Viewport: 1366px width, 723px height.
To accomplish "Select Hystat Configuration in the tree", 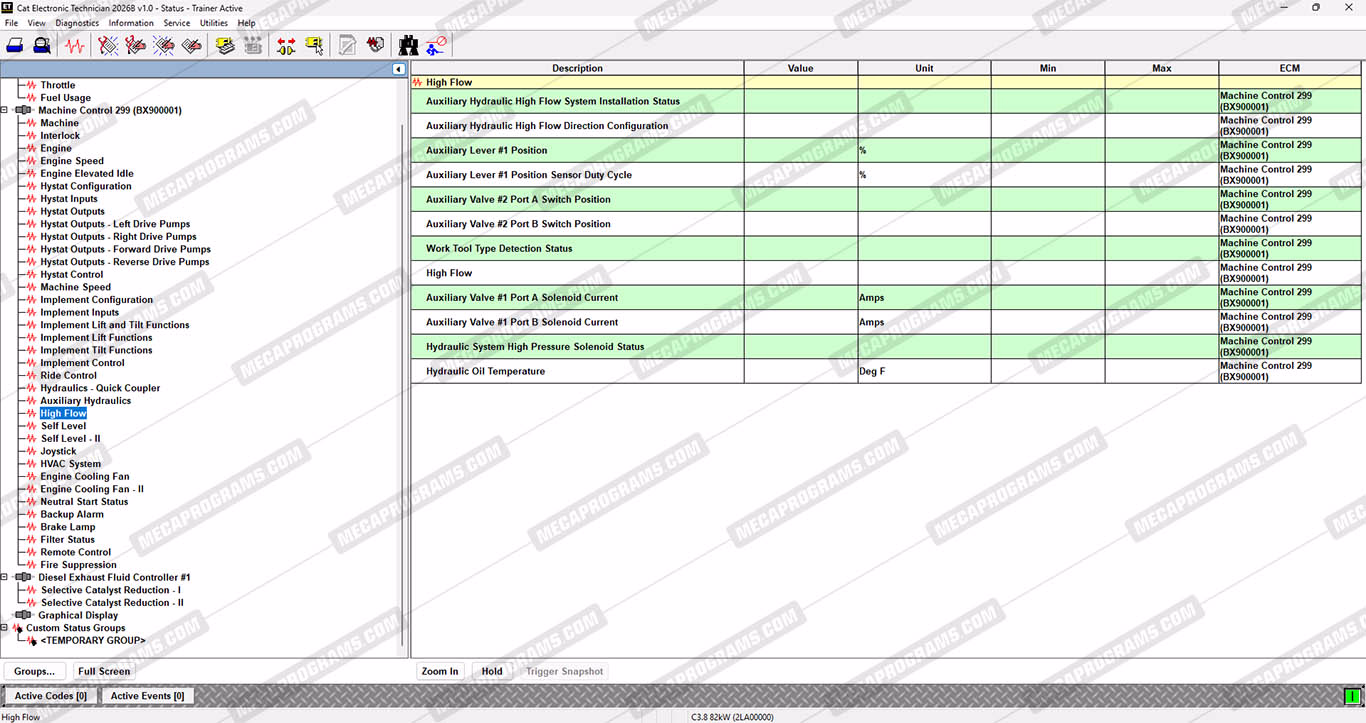I will click(86, 187).
